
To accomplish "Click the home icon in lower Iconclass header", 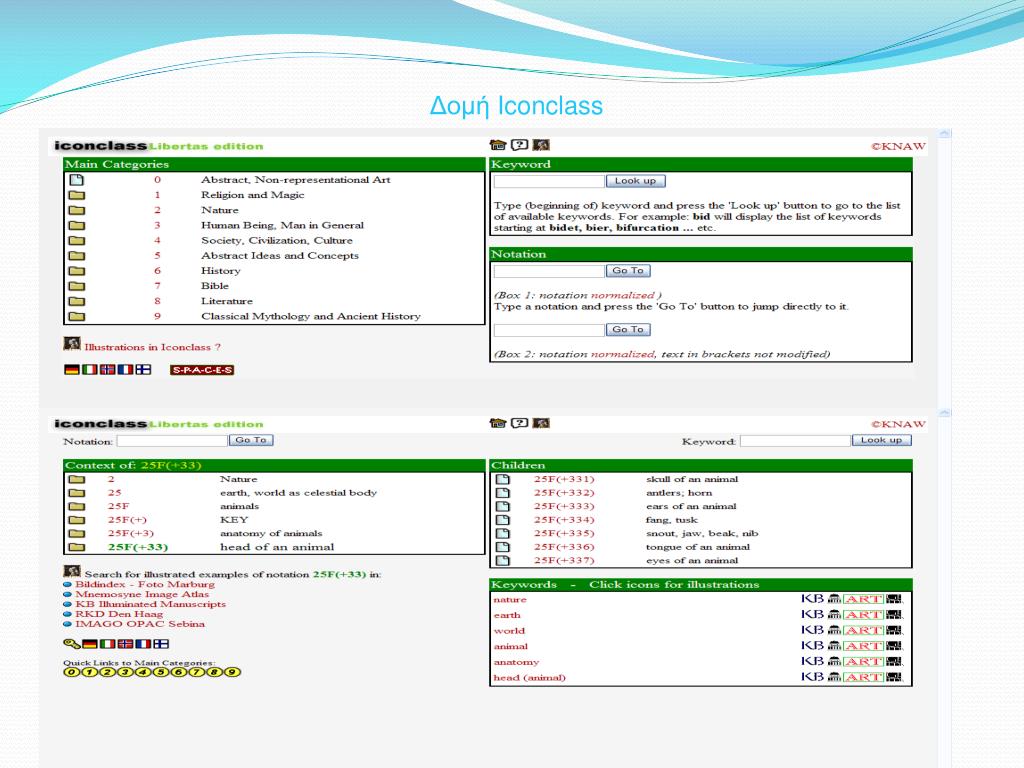I will pyautogui.click(x=498, y=423).
